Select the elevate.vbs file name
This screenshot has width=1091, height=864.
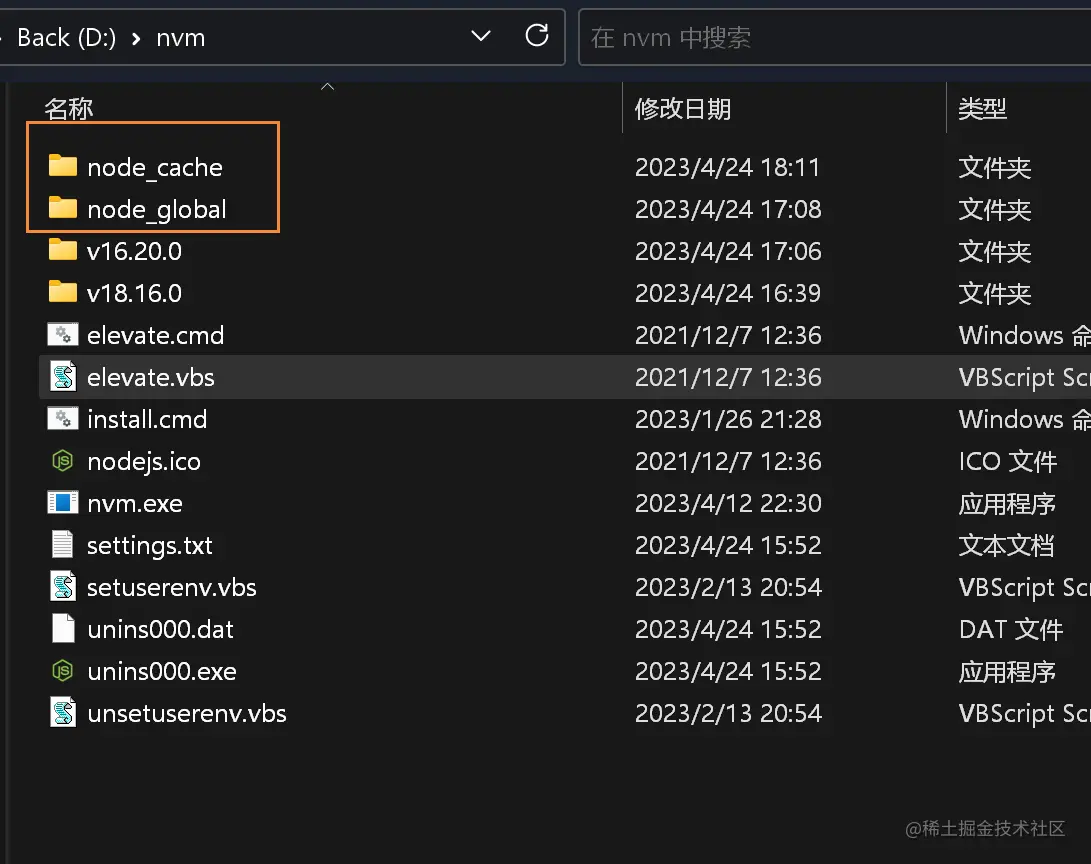[150, 377]
